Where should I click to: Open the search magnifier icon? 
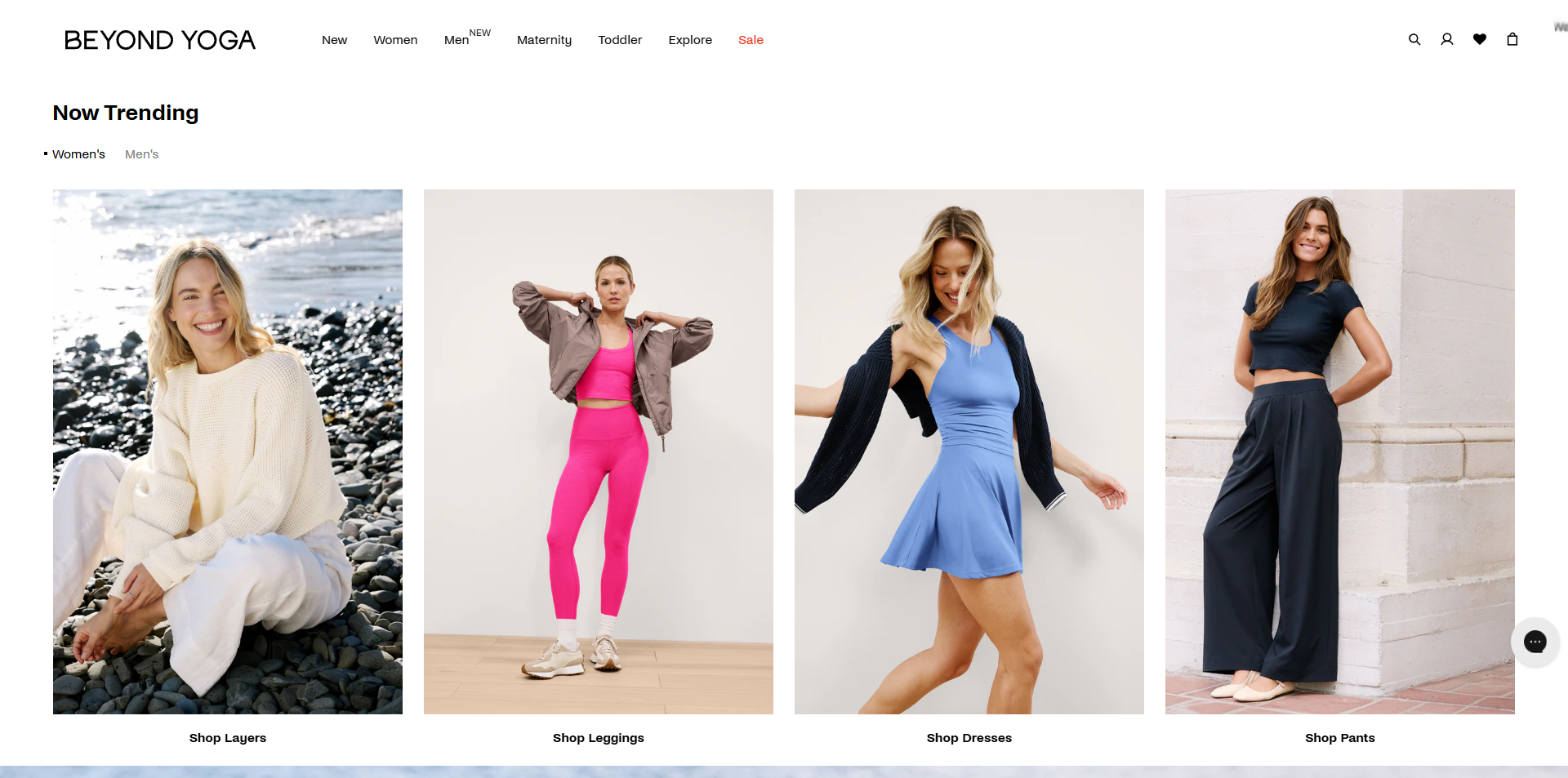pos(1414,39)
